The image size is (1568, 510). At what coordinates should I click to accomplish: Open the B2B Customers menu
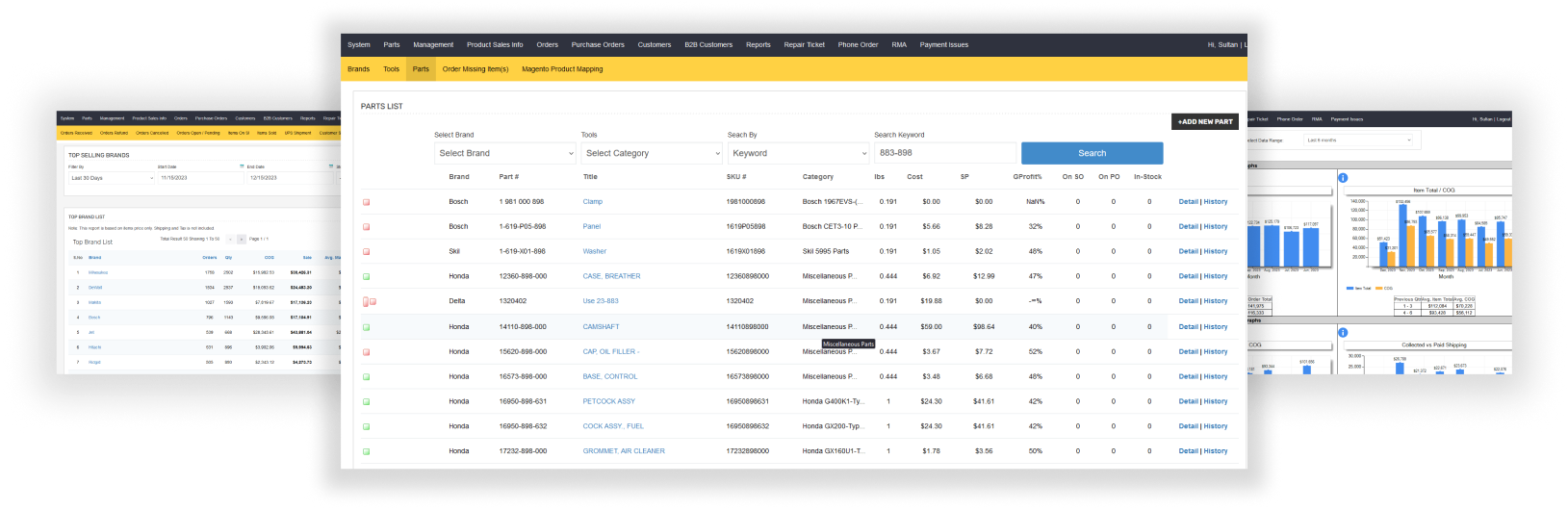tap(708, 44)
